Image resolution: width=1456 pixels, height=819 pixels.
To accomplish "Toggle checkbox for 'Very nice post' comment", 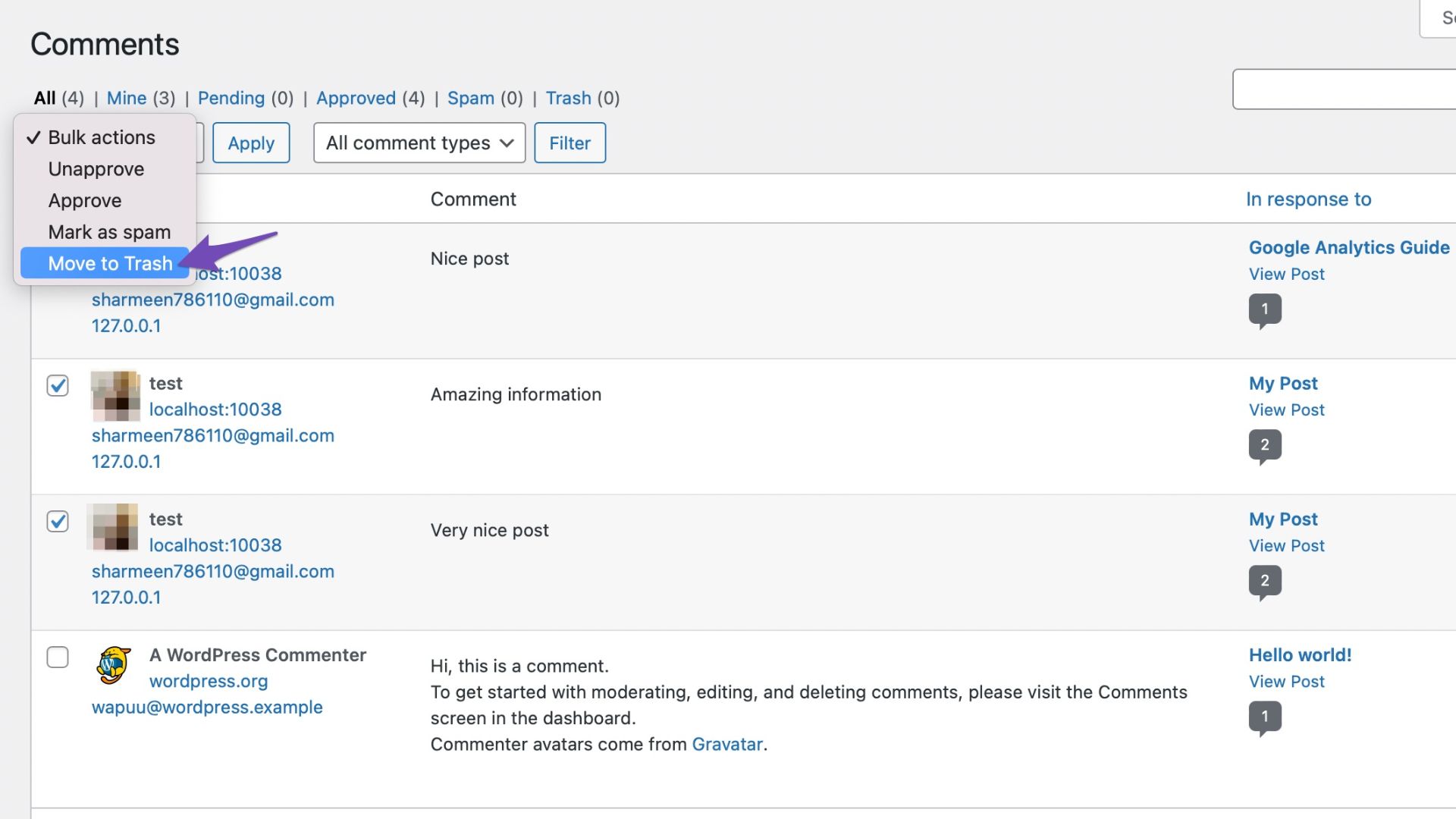I will tap(57, 521).
